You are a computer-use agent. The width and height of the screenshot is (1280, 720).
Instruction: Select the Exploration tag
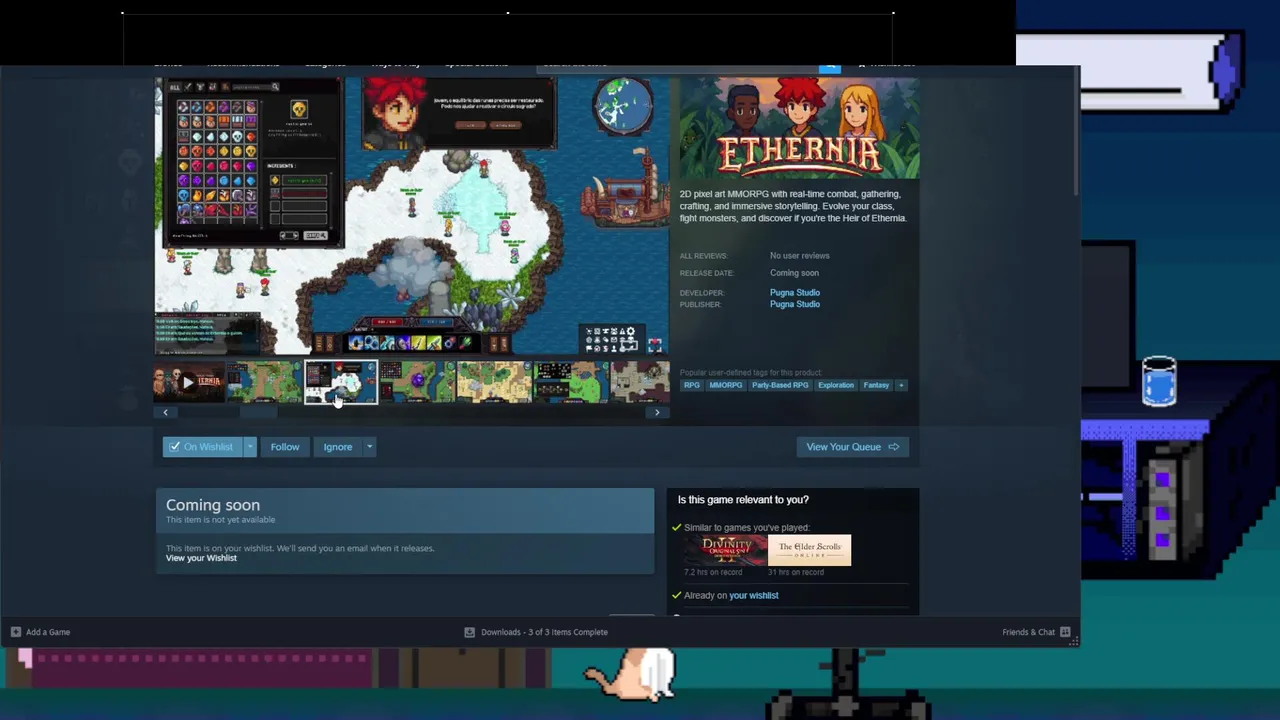[836, 385]
